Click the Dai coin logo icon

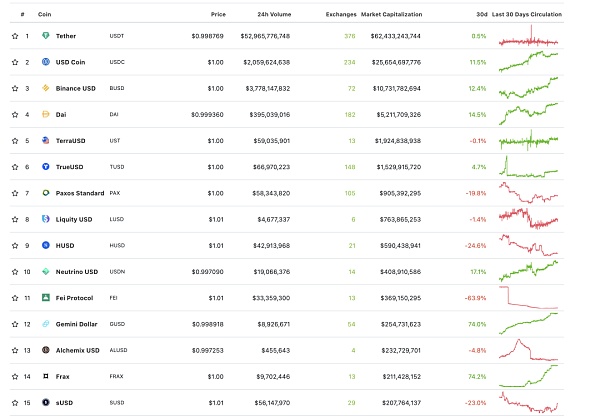[x=46, y=114]
